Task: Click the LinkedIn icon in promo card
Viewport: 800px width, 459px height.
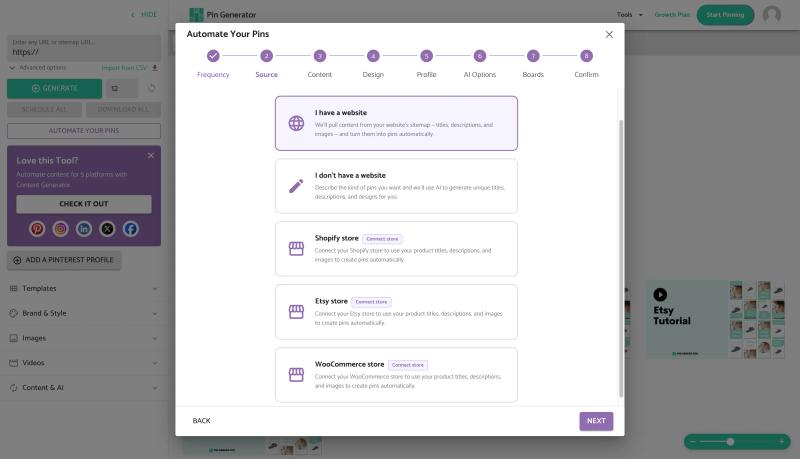Action: [84, 229]
